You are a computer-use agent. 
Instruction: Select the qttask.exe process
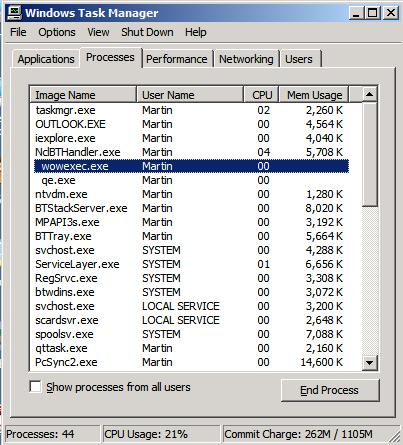[192, 348]
